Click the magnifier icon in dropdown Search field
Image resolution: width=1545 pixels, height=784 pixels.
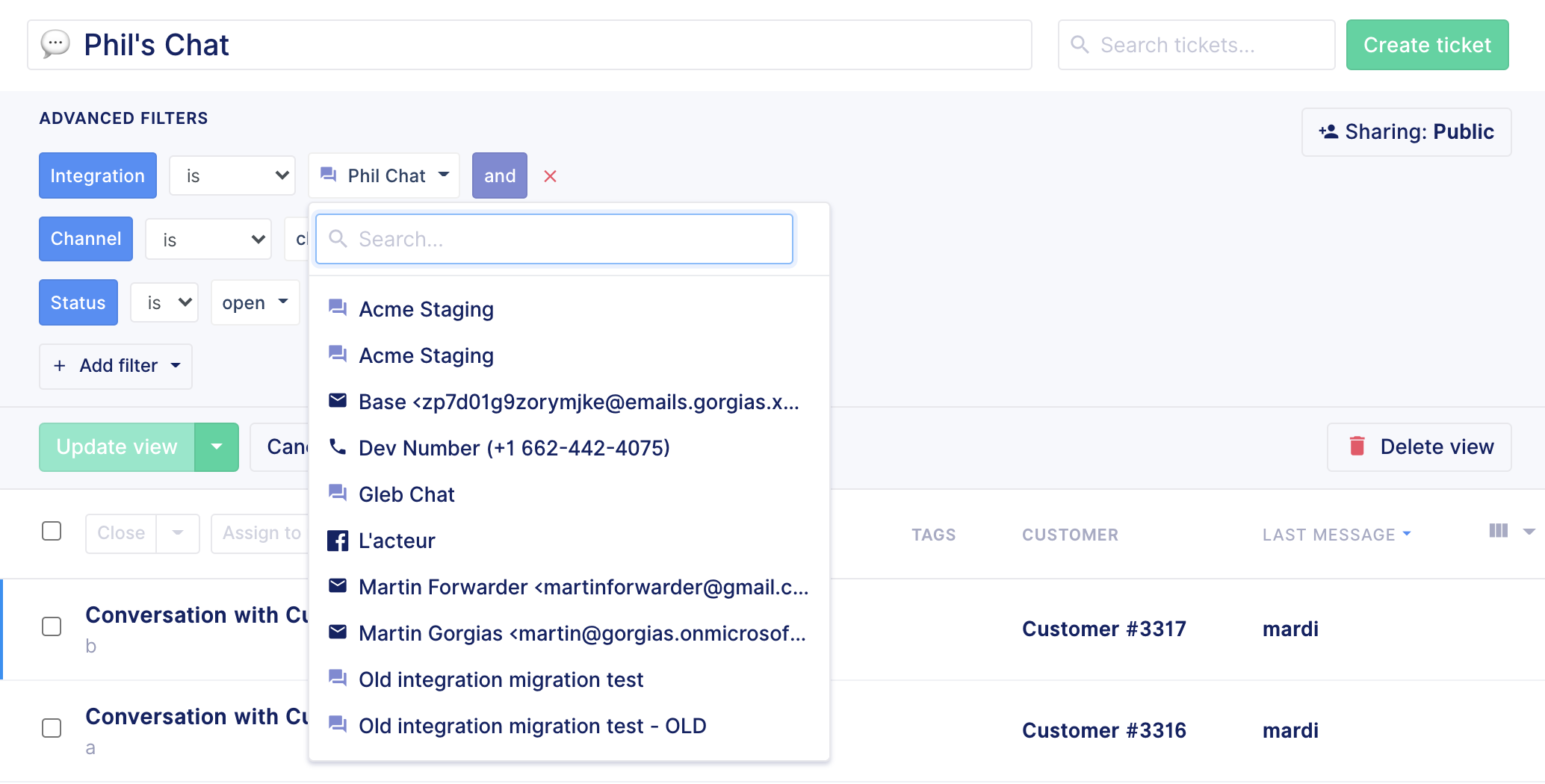338,239
